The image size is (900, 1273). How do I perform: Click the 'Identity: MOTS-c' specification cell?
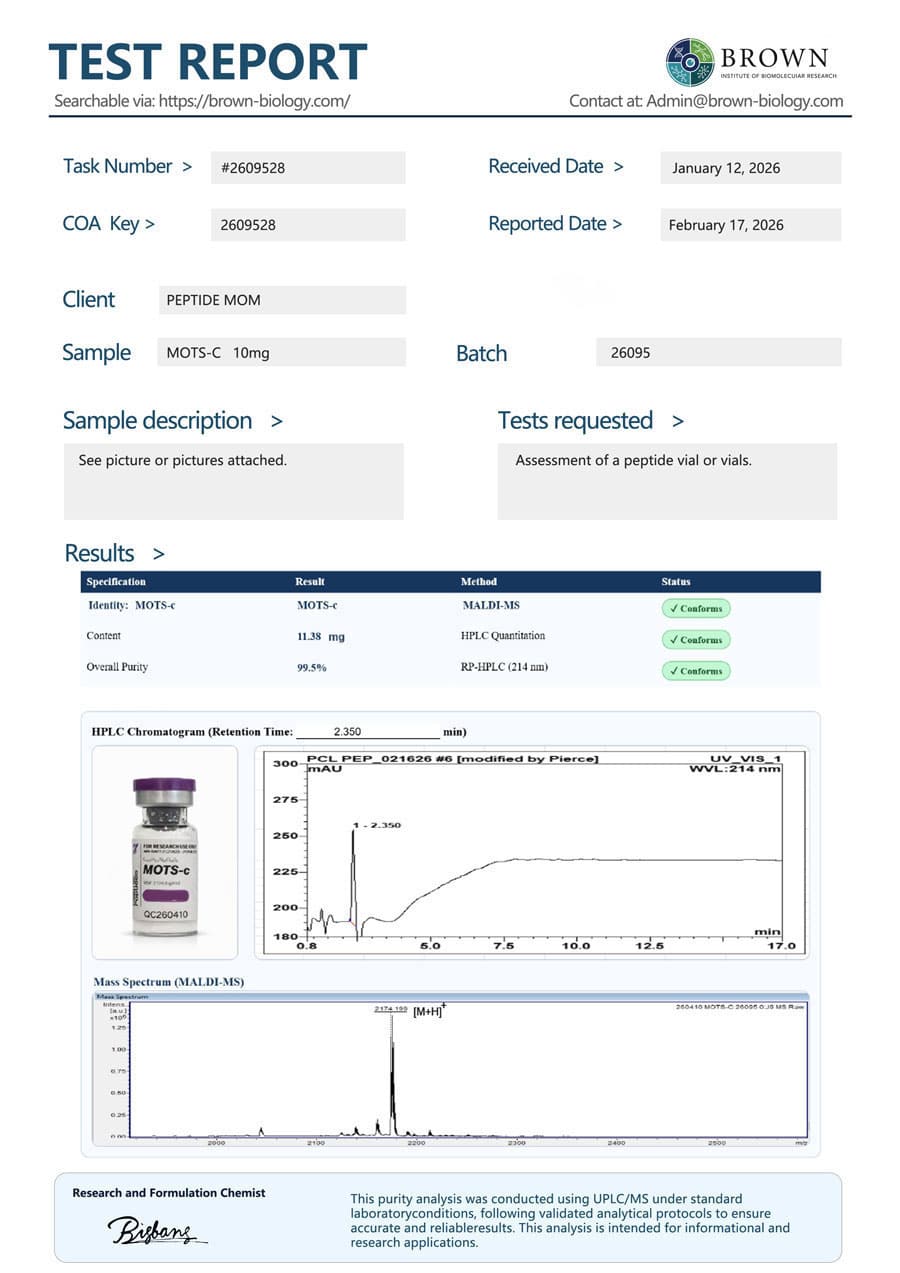(x=132, y=606)
